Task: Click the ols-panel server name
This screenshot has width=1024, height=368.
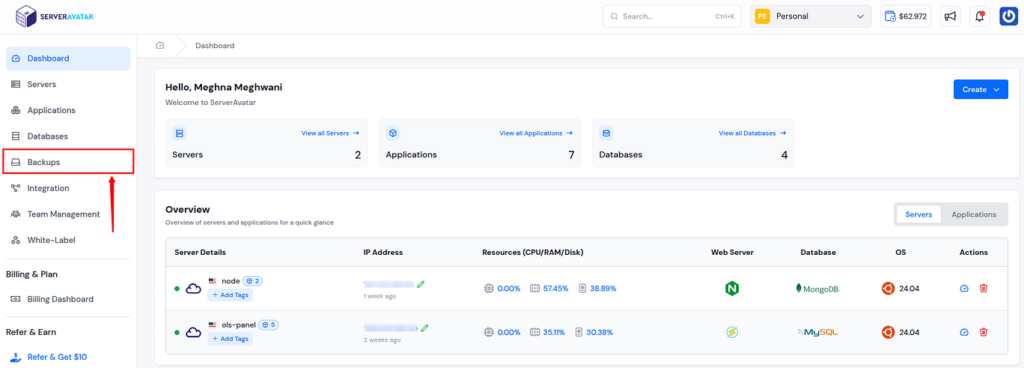Action: [x=239, y=325]
